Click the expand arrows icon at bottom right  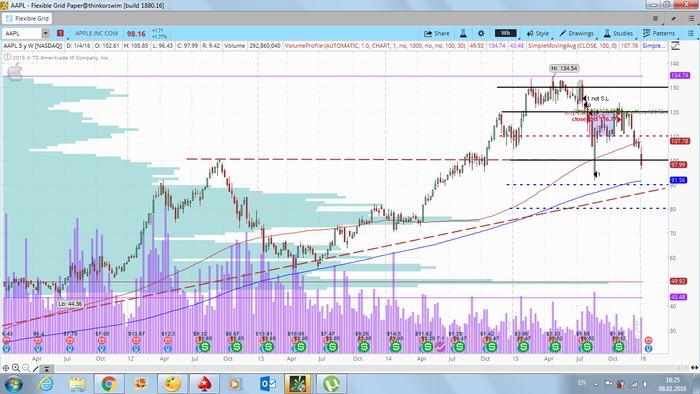coord(694,368)
